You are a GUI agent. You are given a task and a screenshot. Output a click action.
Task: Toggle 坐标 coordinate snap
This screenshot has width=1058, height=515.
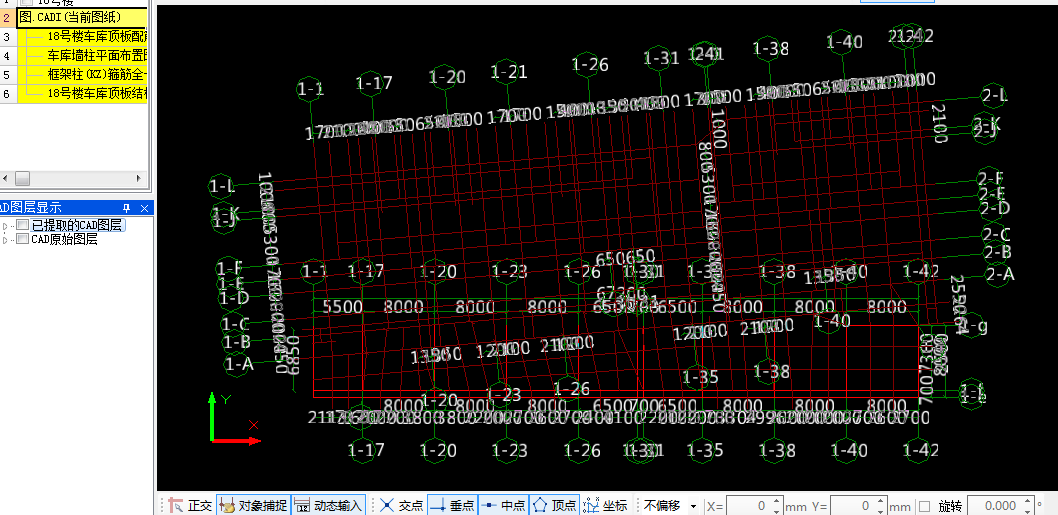click(x=605, y=505)
